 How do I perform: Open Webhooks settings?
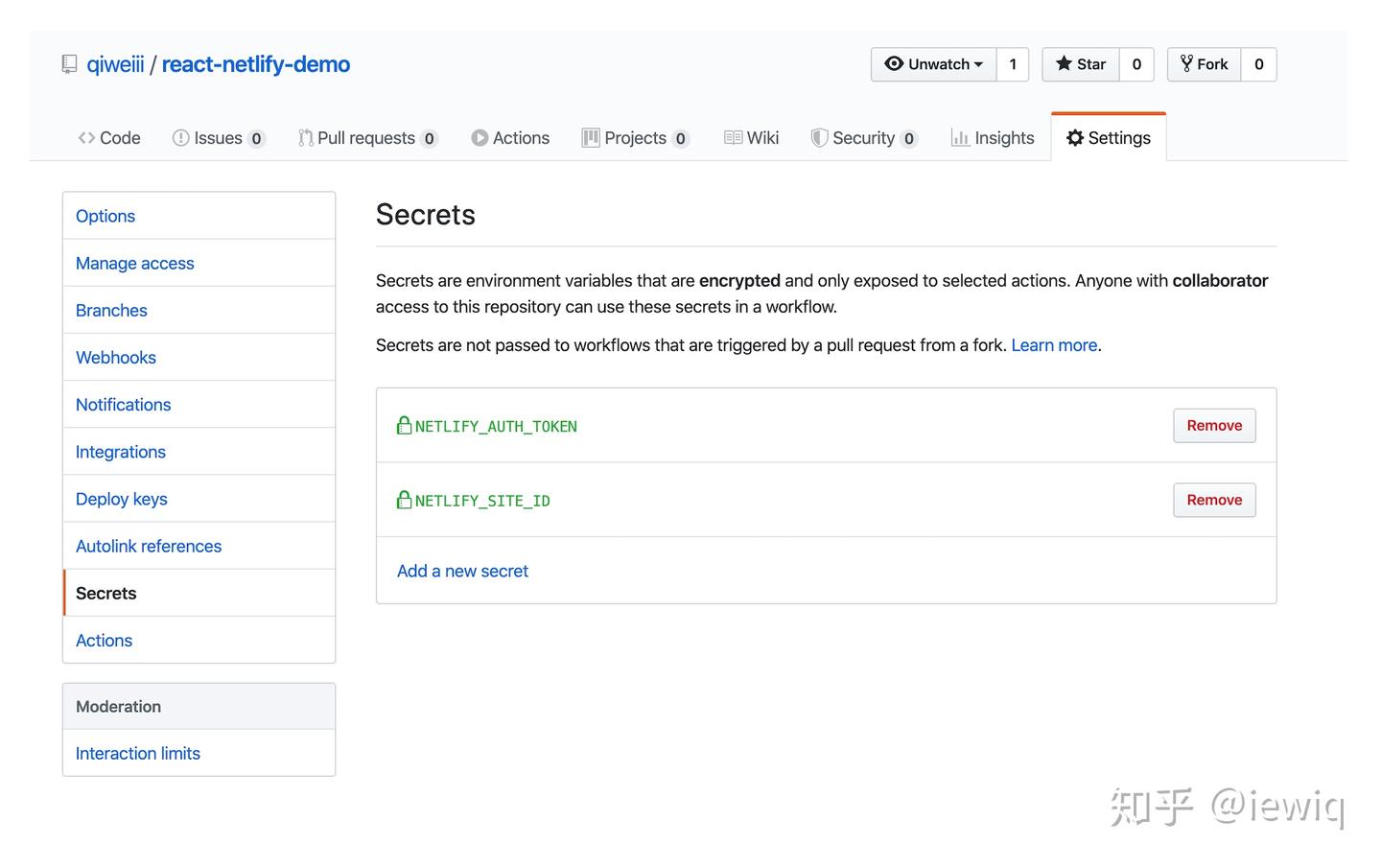click(x=199, y=357)
